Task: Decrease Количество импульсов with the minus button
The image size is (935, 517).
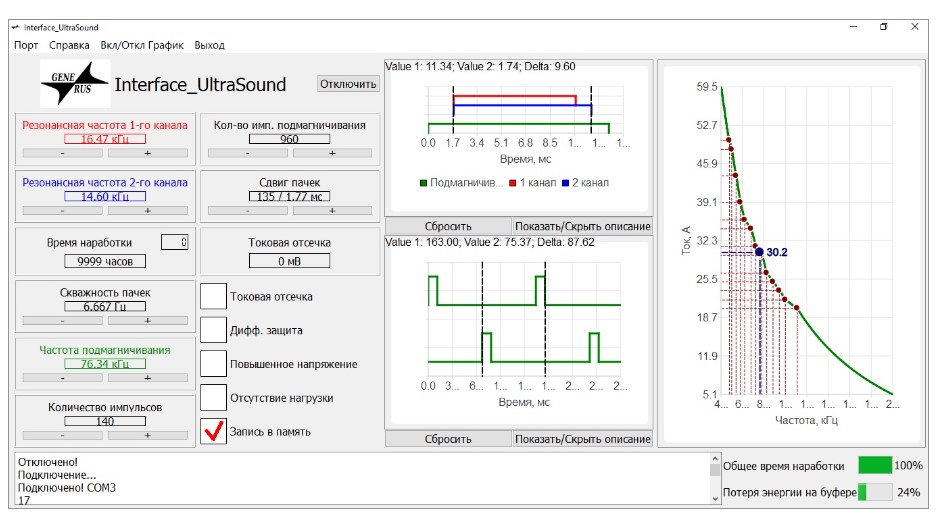Action: click(x=61, y=435)
